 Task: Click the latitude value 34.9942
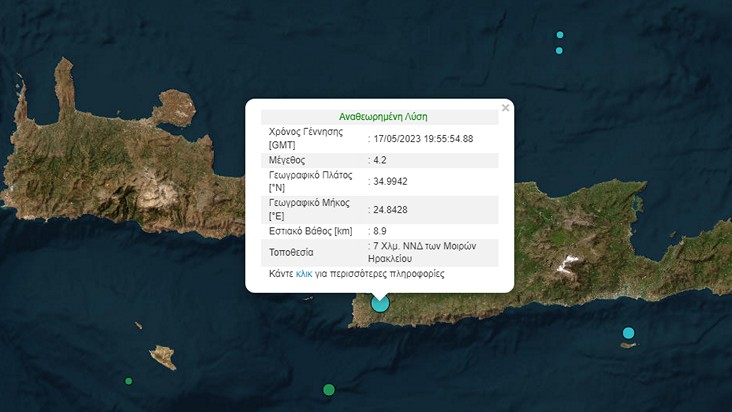[x=391, y=181]
